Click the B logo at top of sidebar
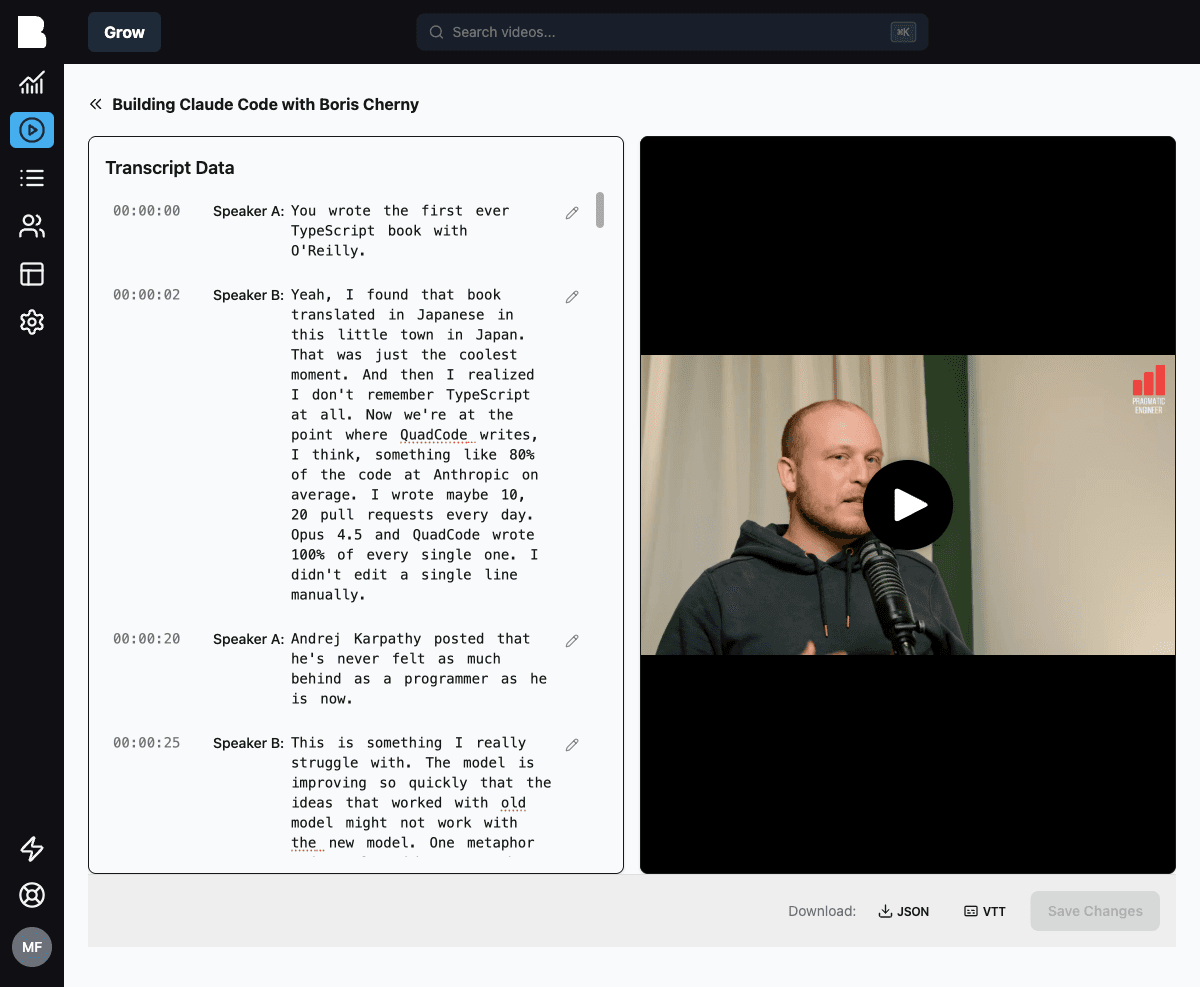 point(32,32)
